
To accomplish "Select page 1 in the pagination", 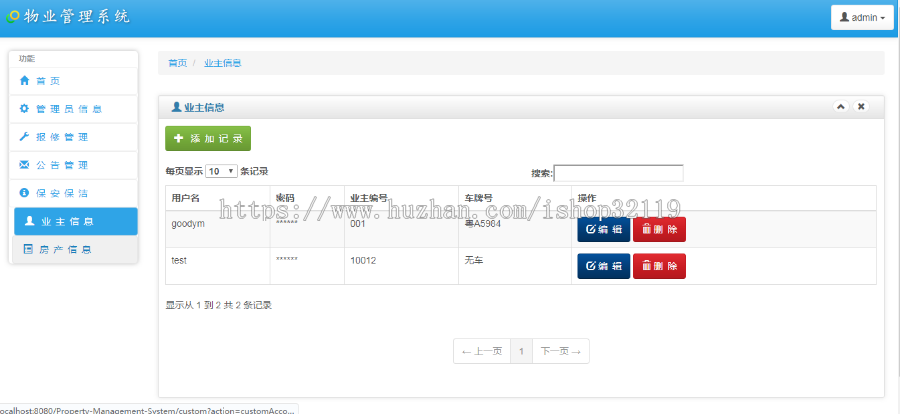I will click(521, 351).
